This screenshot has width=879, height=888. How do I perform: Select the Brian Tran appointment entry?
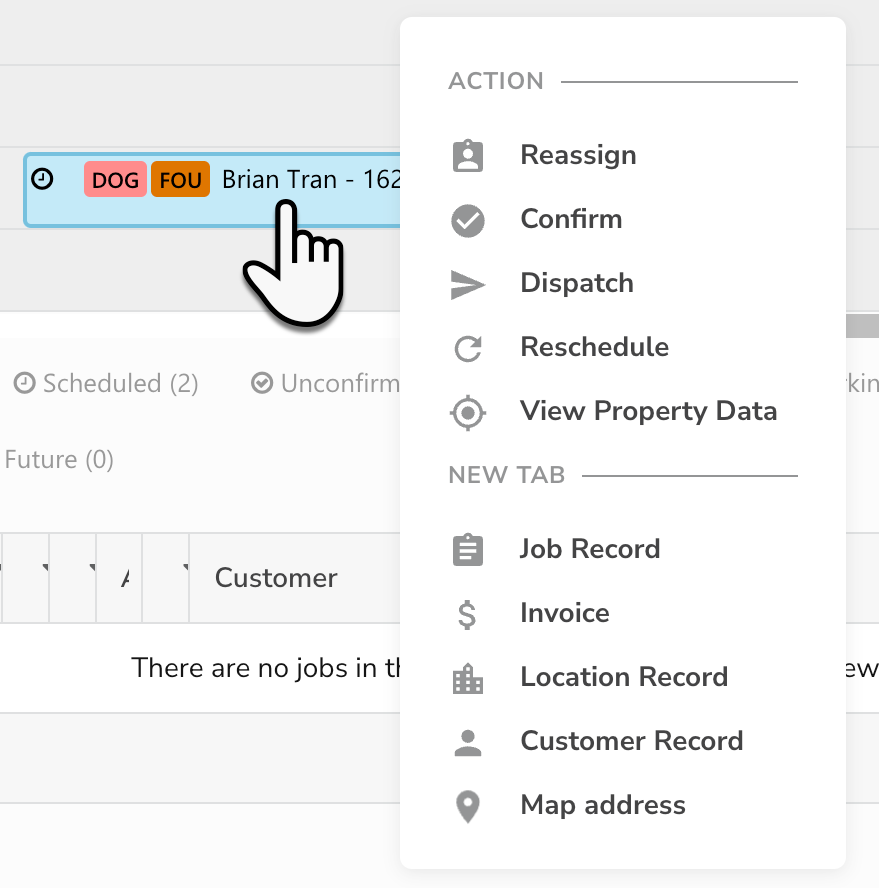[300, 179]
